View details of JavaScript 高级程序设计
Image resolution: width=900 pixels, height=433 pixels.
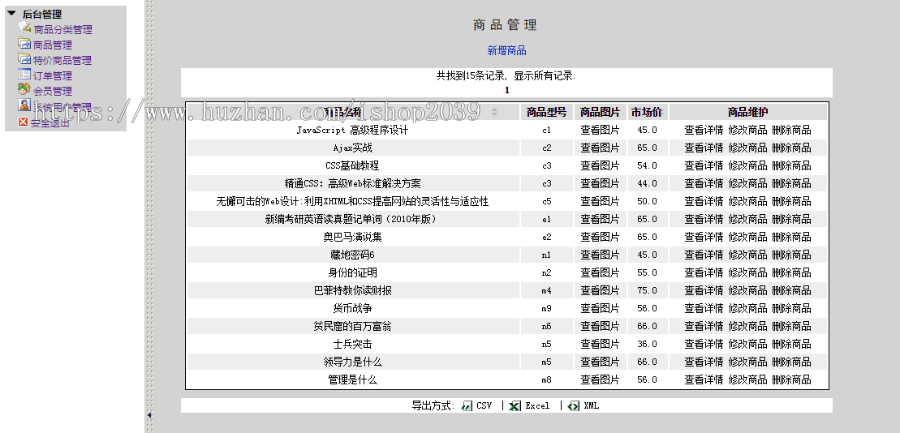704,130
